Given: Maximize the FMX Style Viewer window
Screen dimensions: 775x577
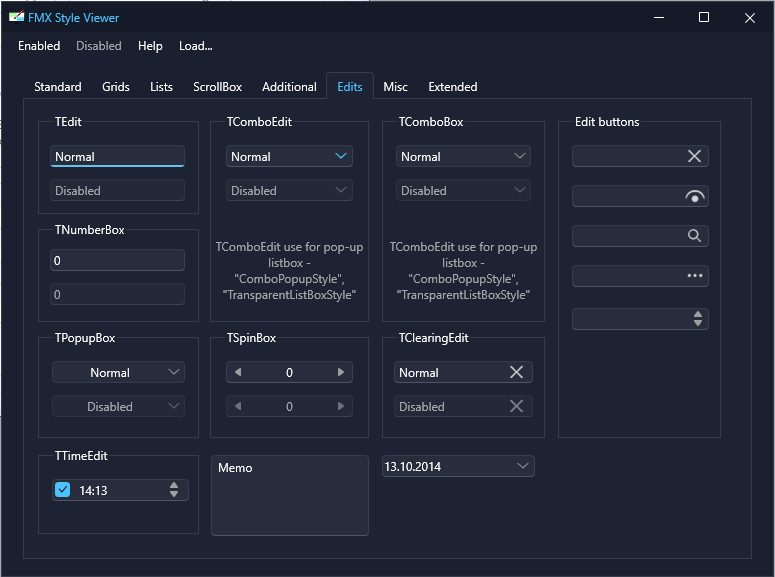Looking at the screenshot, I should pyautogui.click(x=704, y=18).
